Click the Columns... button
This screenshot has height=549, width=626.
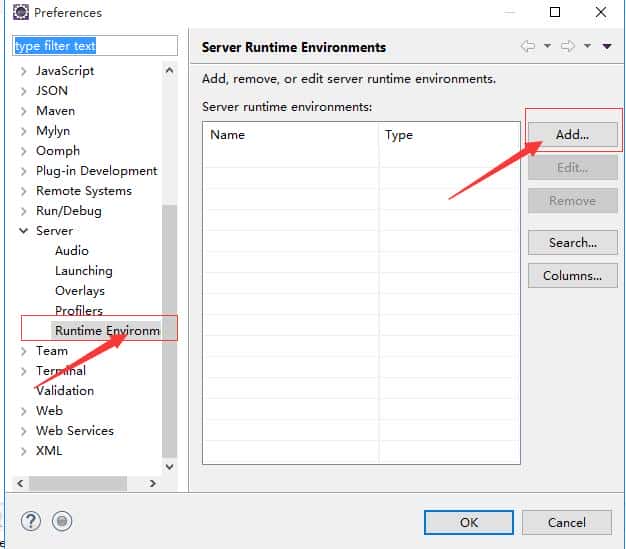(573, 275)
